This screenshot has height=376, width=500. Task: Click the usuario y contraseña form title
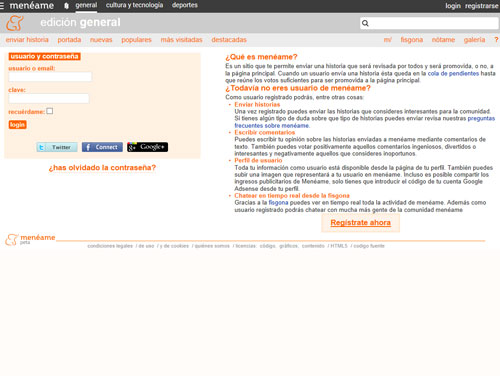[44, 56]
